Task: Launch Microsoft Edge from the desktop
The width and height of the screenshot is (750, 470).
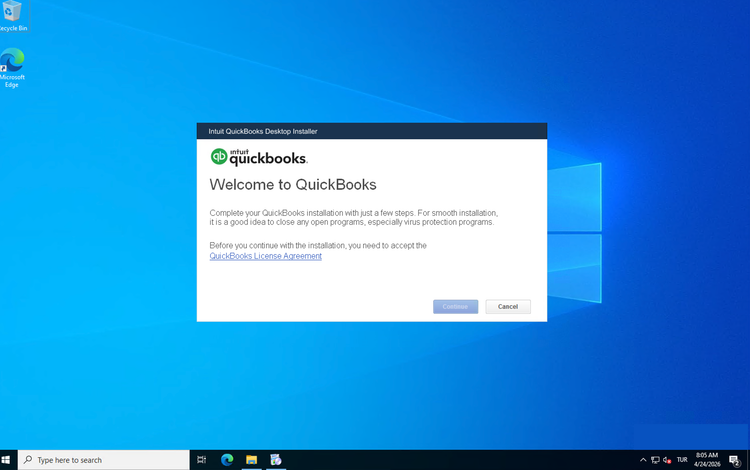Action: [12, 66]
